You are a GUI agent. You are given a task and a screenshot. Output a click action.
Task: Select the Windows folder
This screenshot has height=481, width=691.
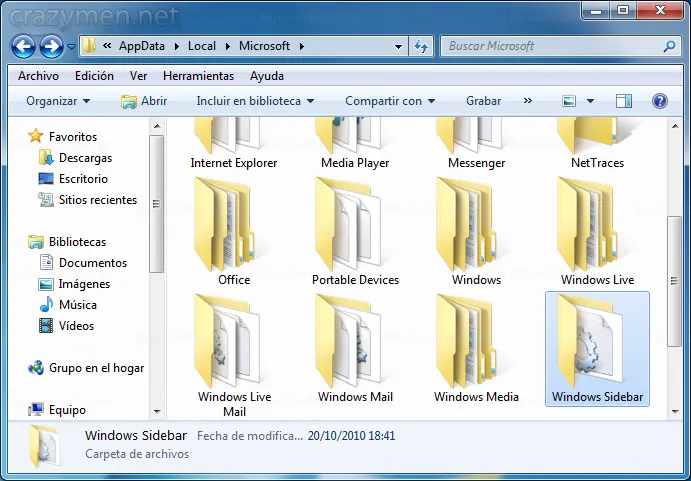tap(476, 231)
